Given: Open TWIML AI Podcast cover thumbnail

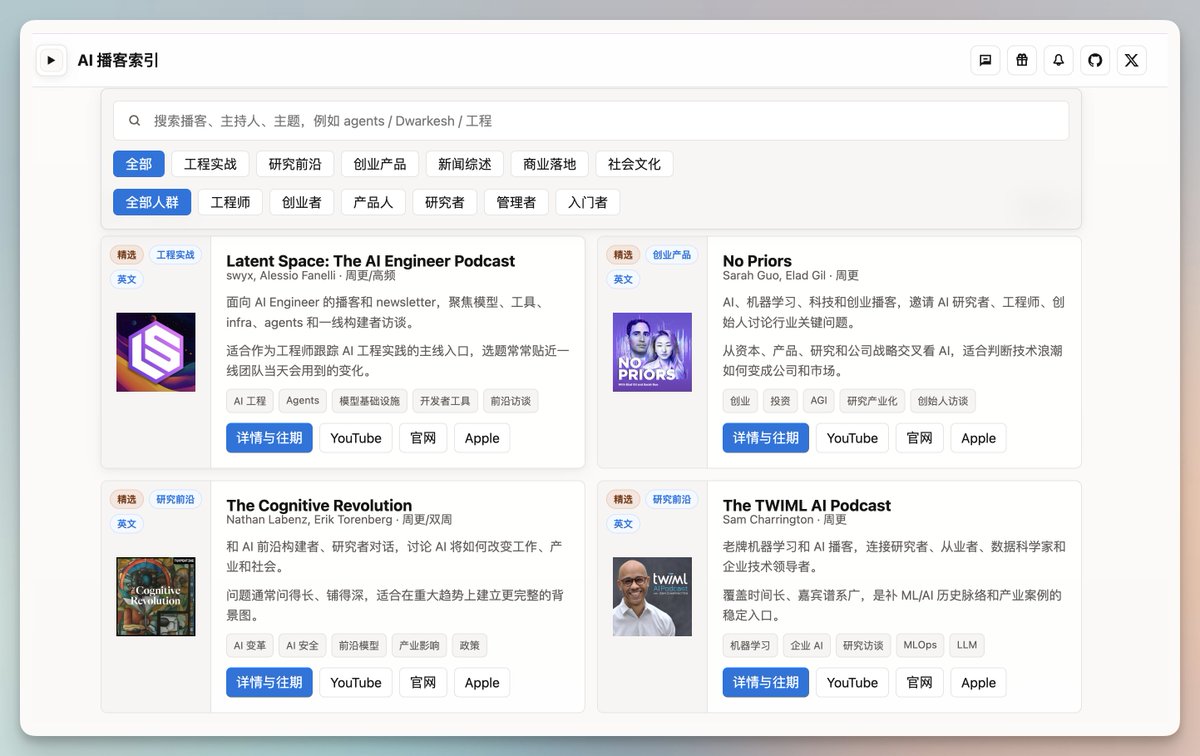Looking at the screenshot, I should pos(652,596).
